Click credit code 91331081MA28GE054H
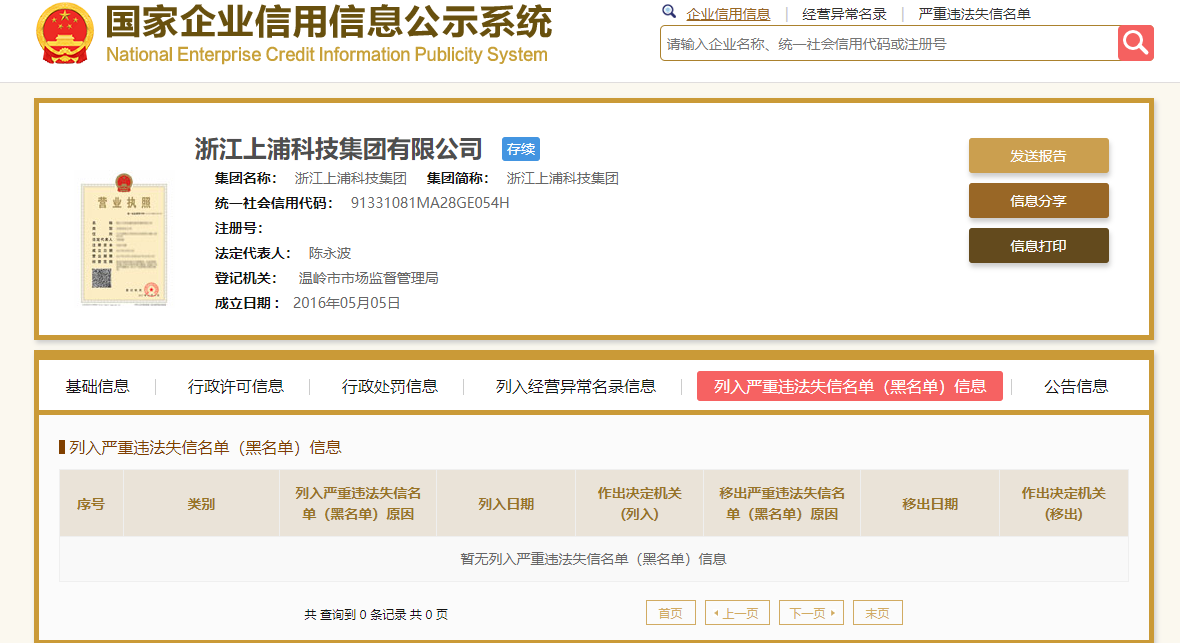1180x643 pixels. pos(430,203)
